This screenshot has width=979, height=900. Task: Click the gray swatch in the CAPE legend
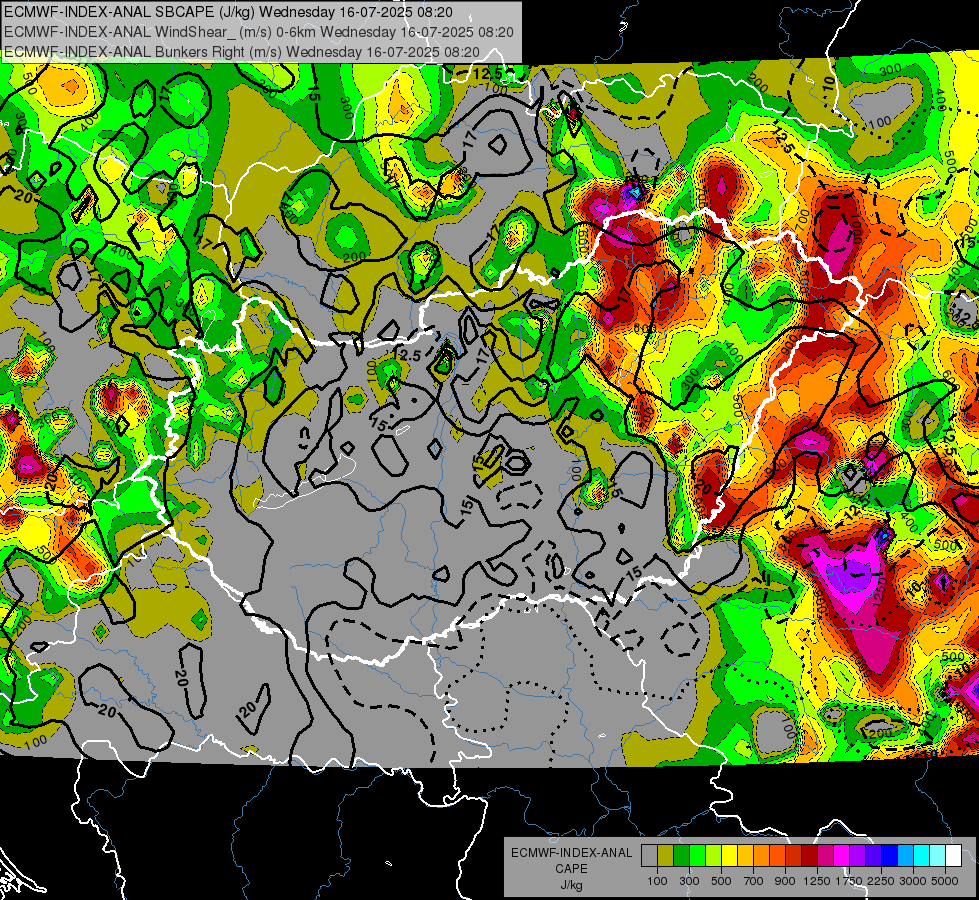coord(649,855)
